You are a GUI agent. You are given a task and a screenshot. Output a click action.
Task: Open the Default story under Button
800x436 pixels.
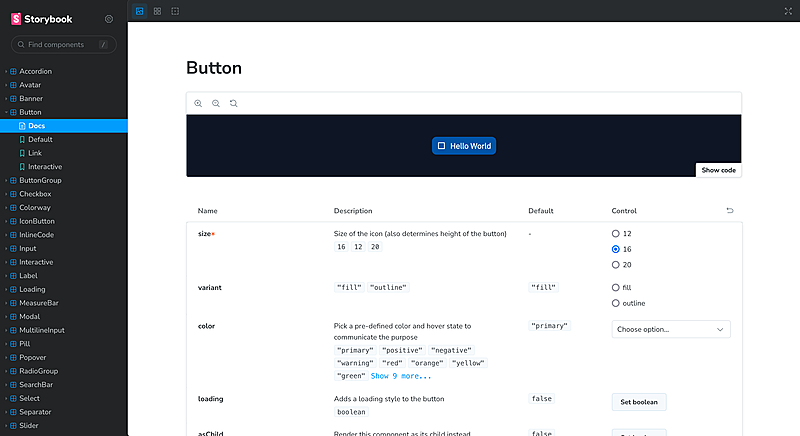pos(40,139)
